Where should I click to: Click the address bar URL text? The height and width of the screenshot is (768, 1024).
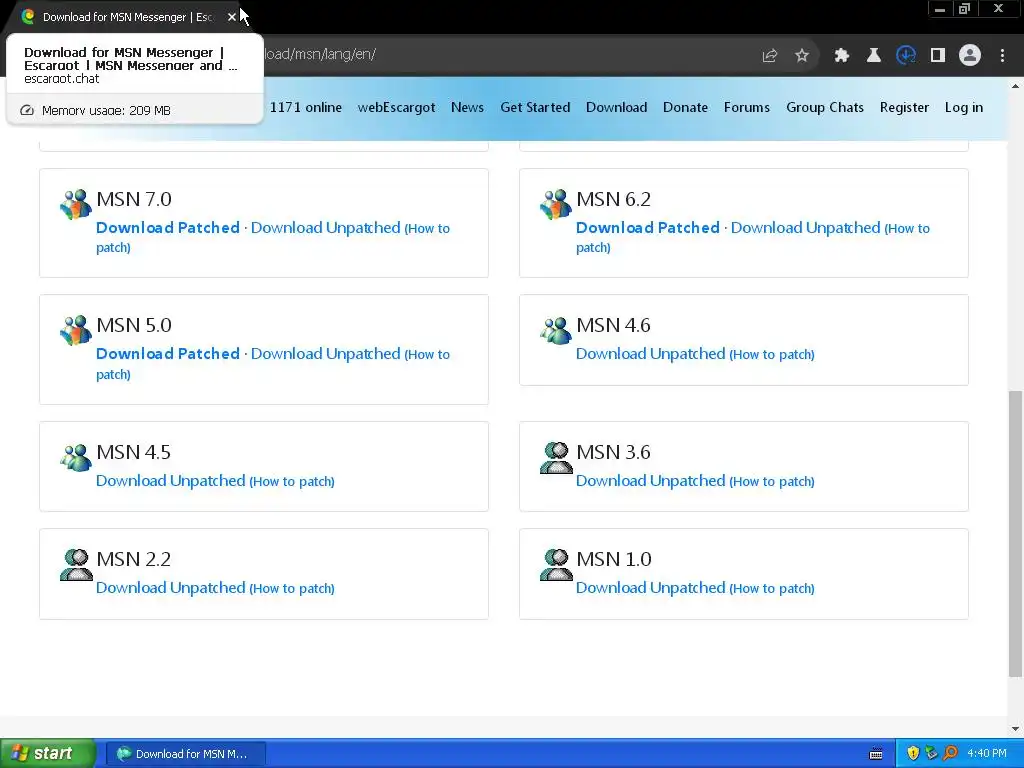[320, 54]
